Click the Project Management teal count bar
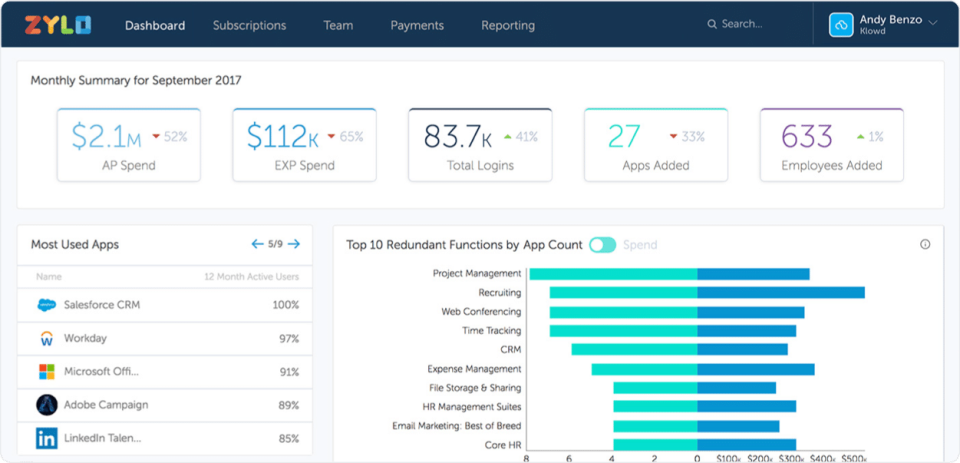 point(613,274)
